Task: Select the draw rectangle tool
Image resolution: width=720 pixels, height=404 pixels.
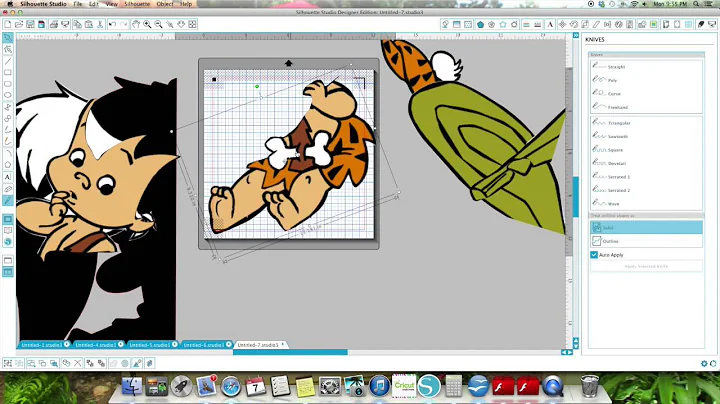Action: tap(8, 73)
